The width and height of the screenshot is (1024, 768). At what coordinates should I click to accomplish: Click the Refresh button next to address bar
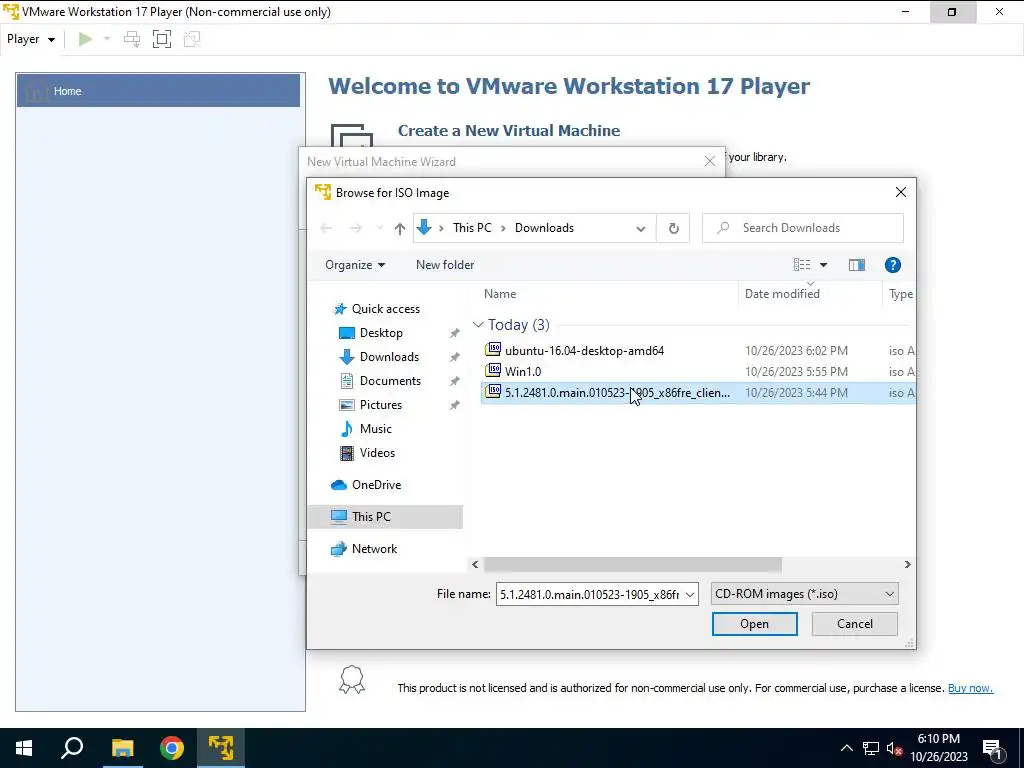pyautogui.click(x=673, y=229)
